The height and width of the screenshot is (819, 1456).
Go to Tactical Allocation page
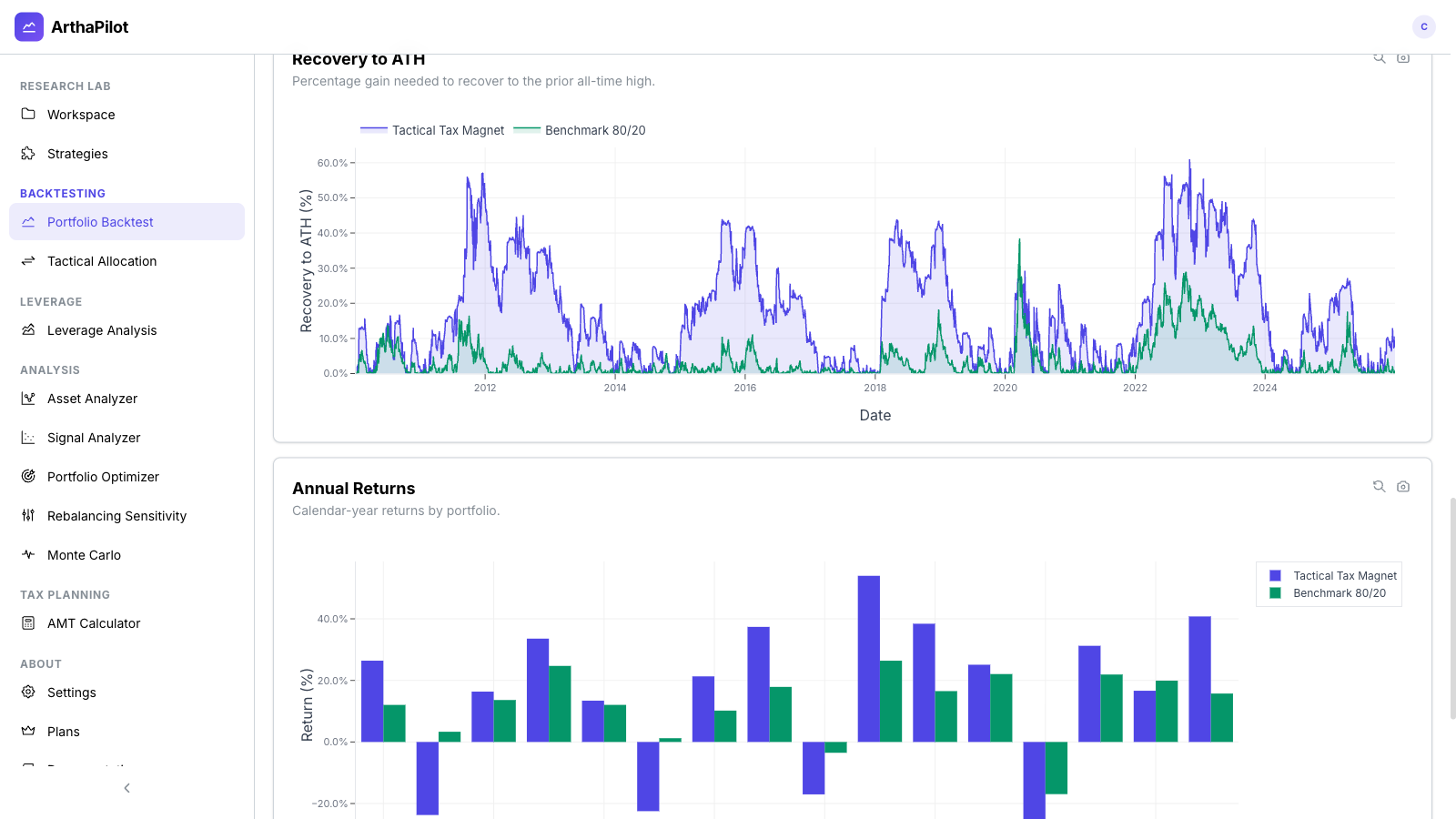(102, 261)
